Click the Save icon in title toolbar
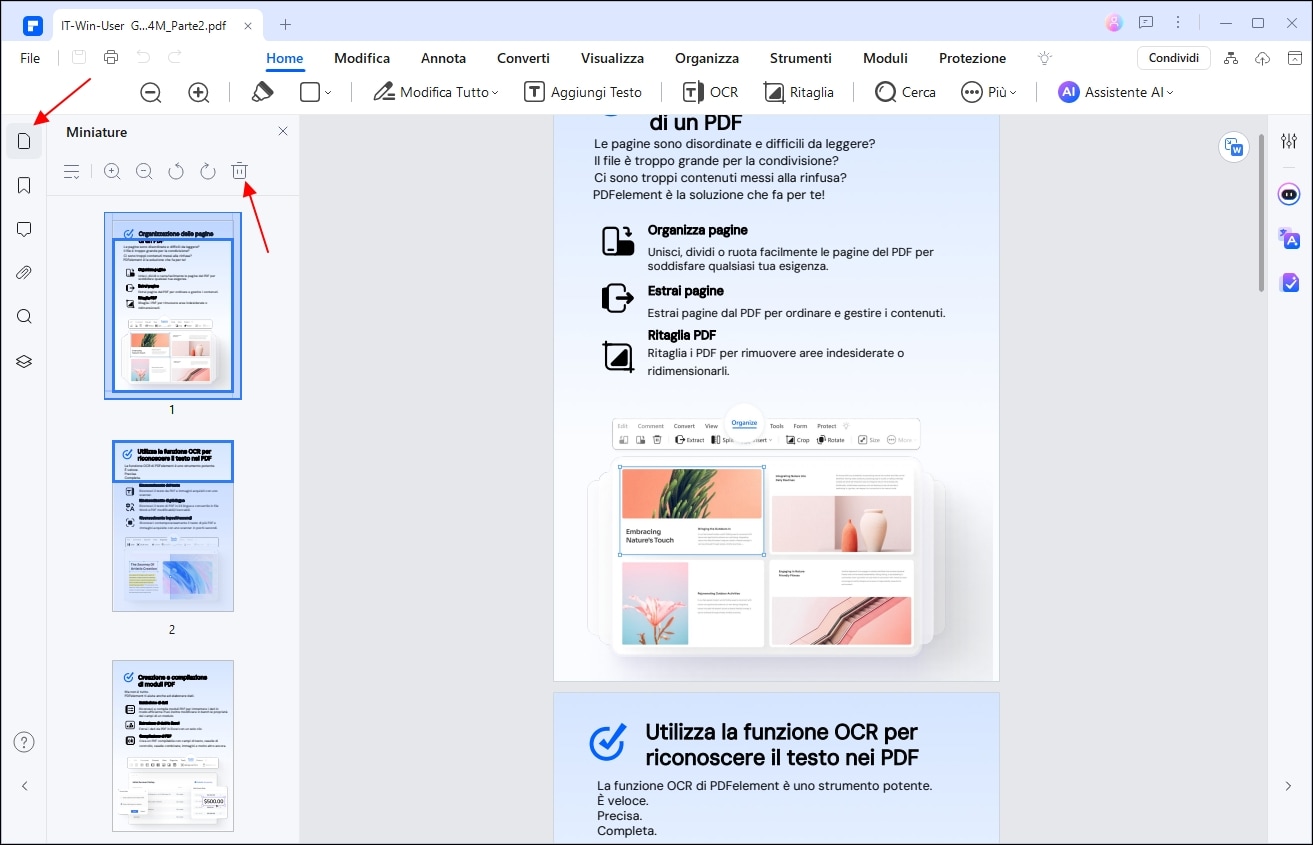This screenshot has width=1313, height=845. (x=79, y=58)
